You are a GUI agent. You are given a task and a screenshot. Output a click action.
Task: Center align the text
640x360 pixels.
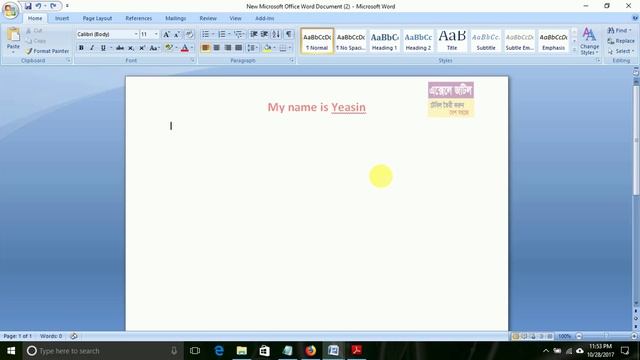pos(216,48)
